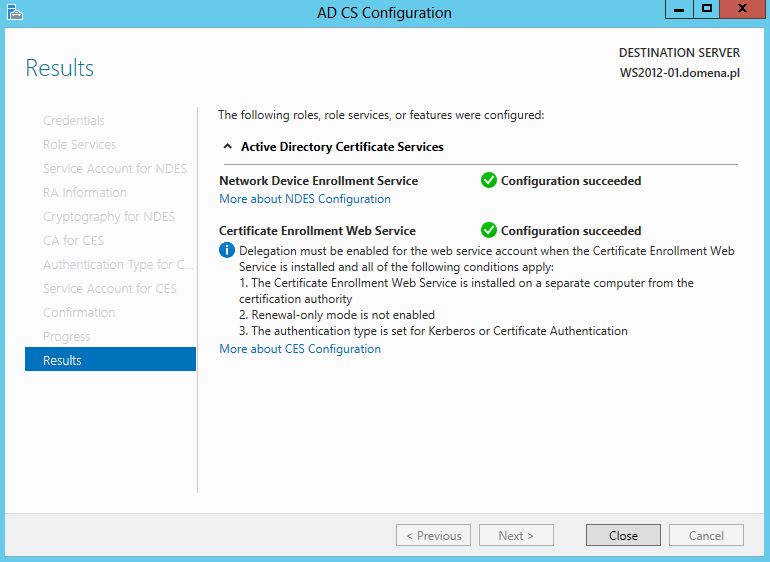Click the Close button to finish the wizard

pos(623,535)
